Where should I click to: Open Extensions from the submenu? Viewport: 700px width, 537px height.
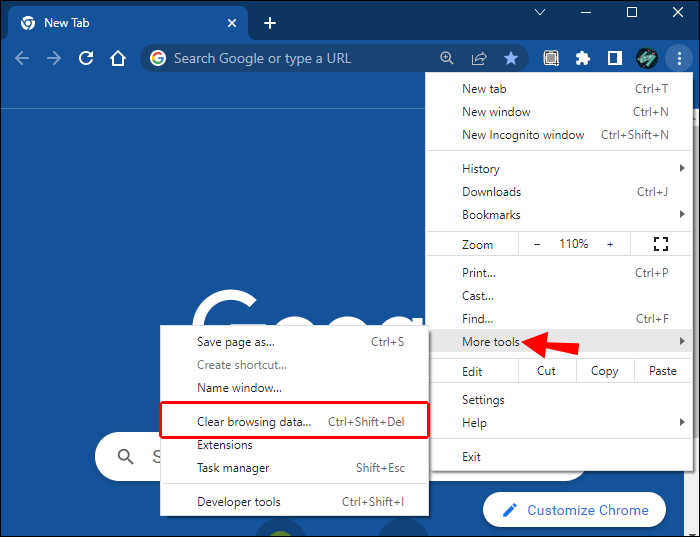(x=295, y=445)
